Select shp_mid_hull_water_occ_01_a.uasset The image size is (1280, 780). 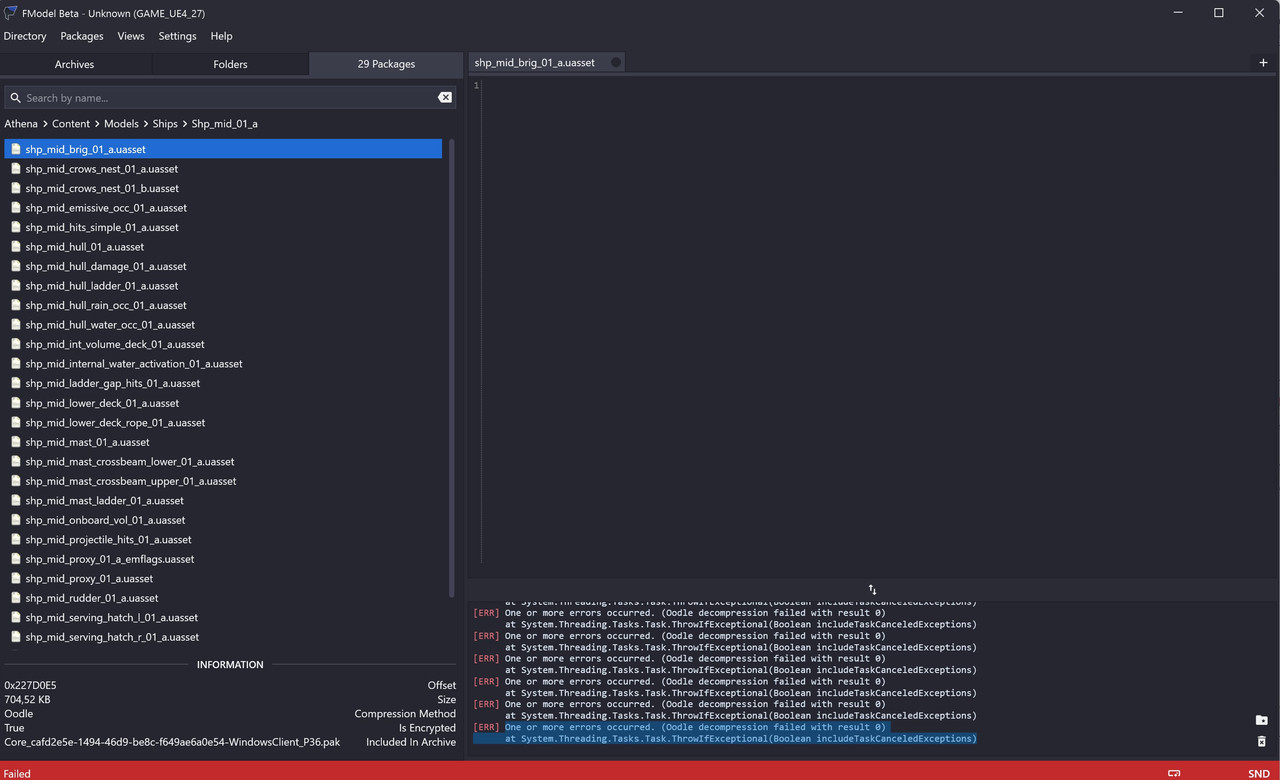[x=223, y=325]
